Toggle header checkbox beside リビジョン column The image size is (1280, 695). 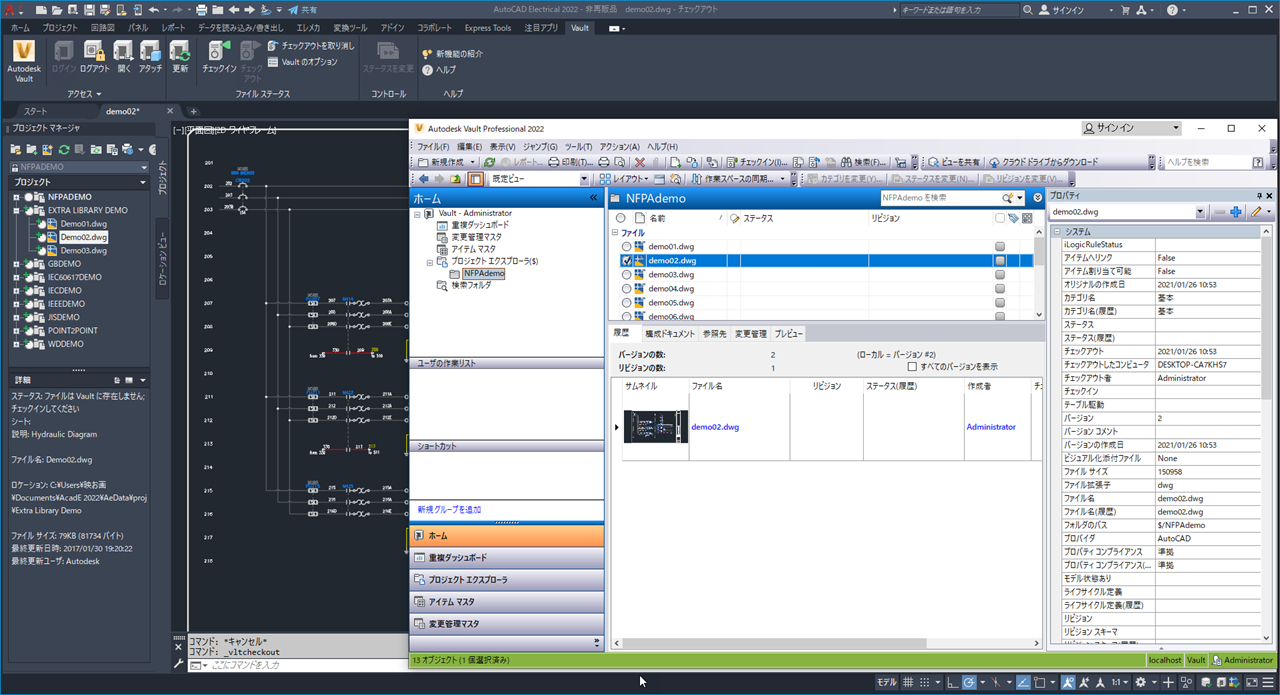1000,218
